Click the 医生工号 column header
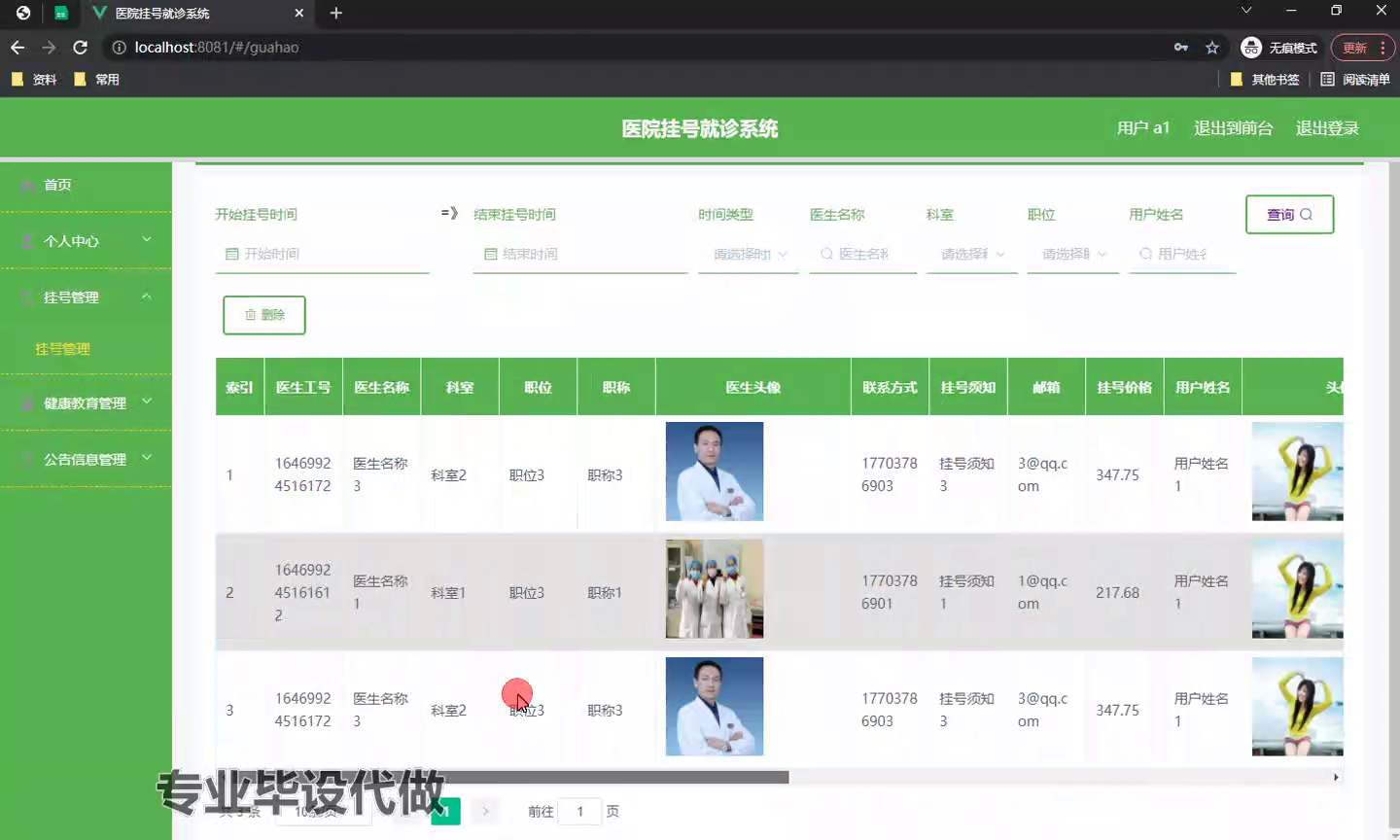 click(x=303, y=387)
